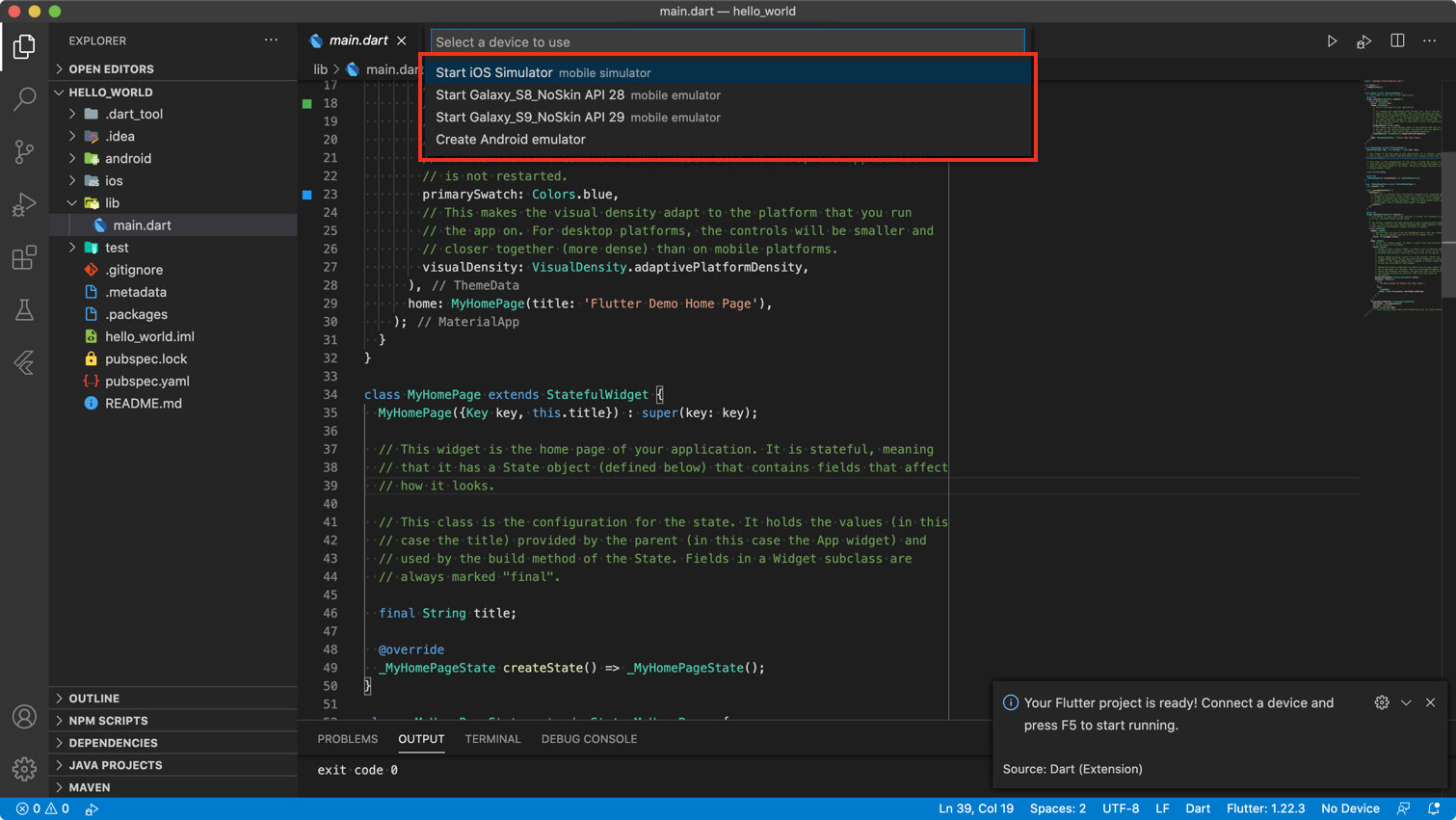The image size is (1456, 820).
Task: Expand the android folder
Action: coord(173,158)
